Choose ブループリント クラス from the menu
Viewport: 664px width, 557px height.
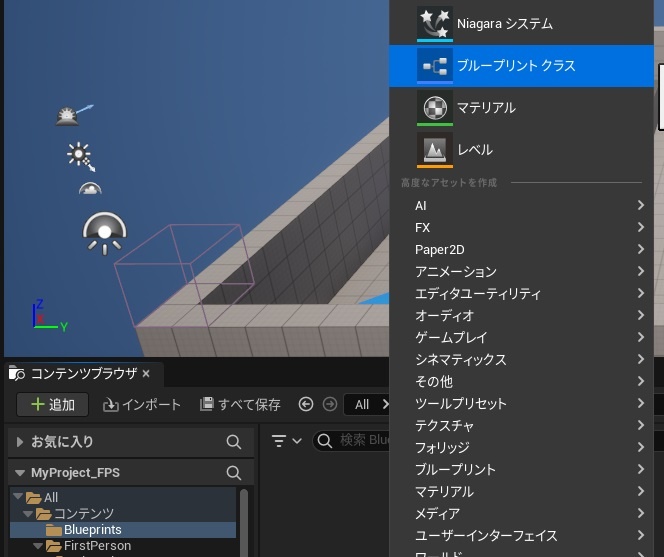[x=521, y=66]
